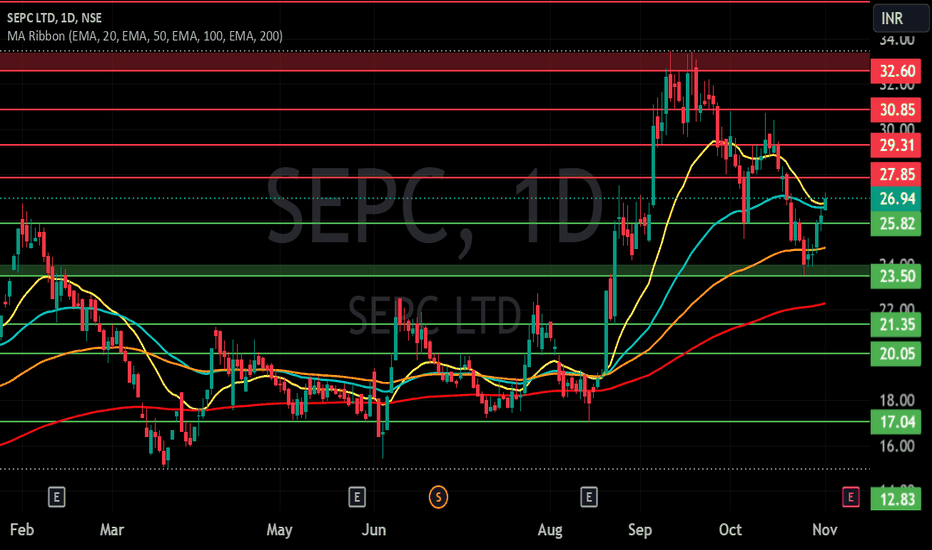The height and width of the screenshot is (550, 932).
Task: Open the earnings marker near Feb
Action: pyautogui.click(x=56, y=496)
